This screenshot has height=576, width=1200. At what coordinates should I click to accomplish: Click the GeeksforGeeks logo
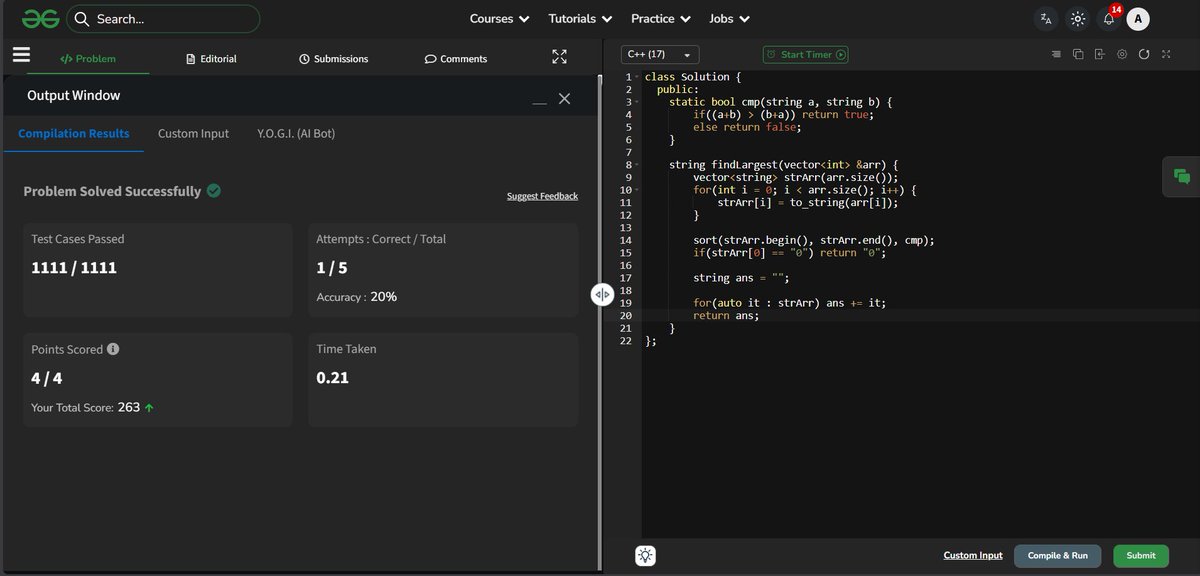[41, 18]
